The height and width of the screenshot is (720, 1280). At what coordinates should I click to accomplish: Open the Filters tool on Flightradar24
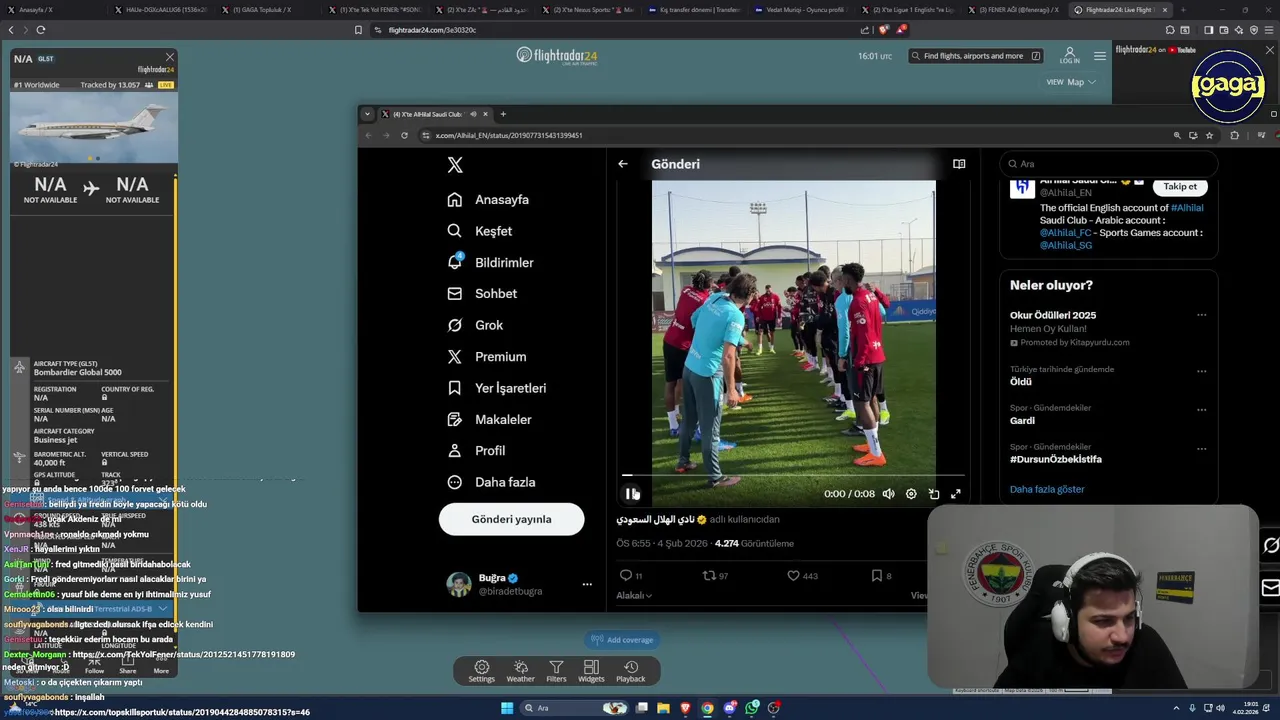pyautogui.click(x=556, y=671)
